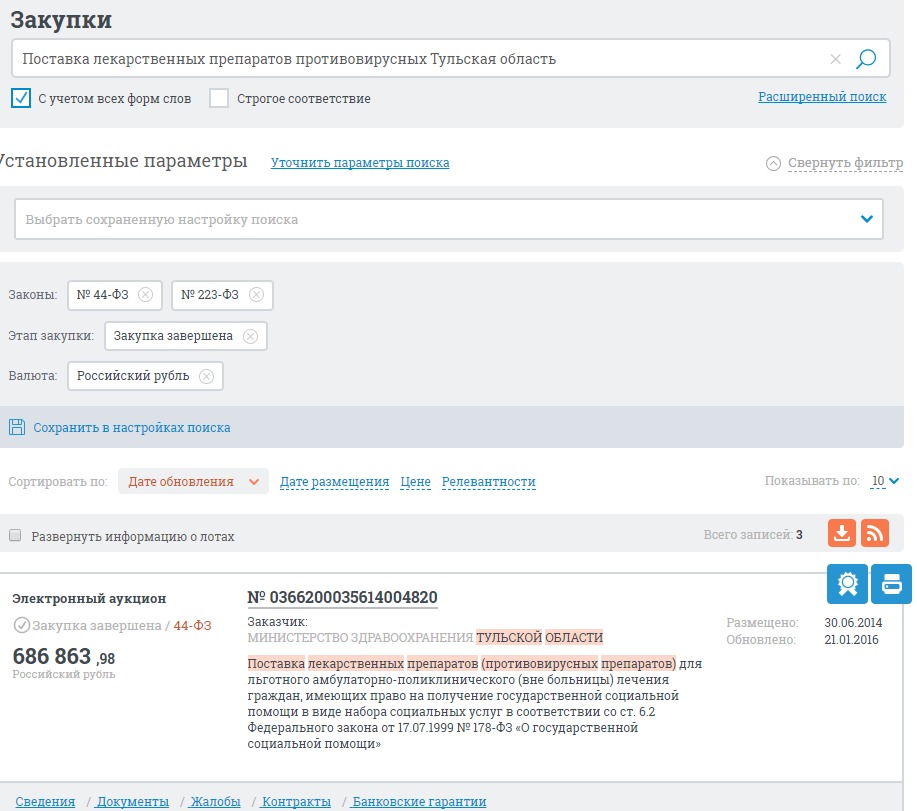The width and height of the screenshot is (917, 811).
Task: Click the blue certificate badge icon
Action: click(847, 584)
